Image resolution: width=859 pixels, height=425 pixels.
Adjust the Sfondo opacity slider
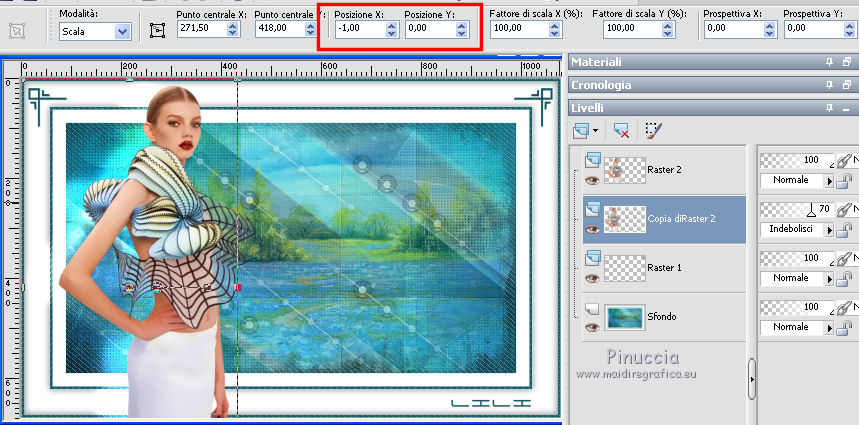point(798,307)
